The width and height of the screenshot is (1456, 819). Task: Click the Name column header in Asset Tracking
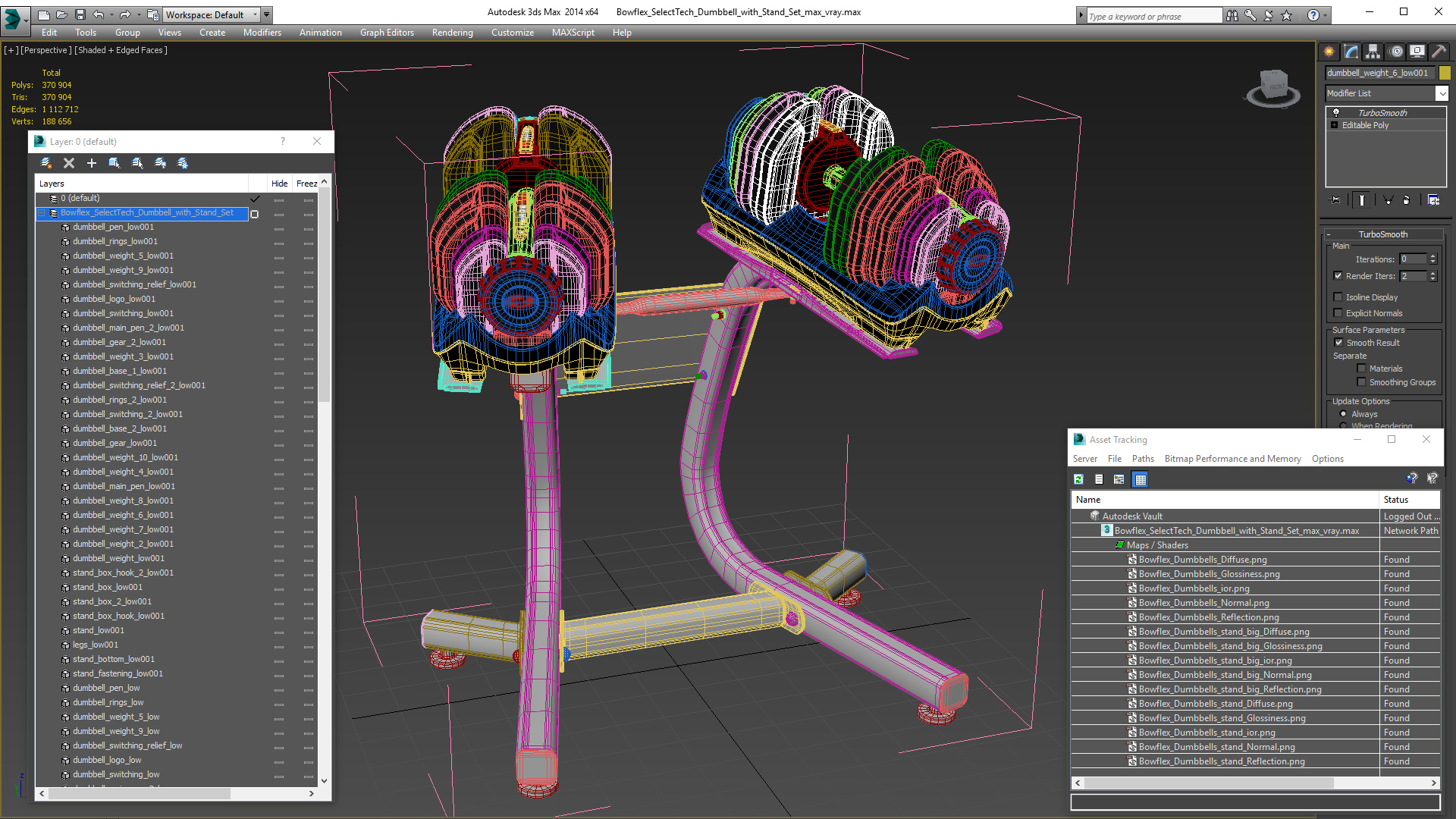coord(1225,500)
